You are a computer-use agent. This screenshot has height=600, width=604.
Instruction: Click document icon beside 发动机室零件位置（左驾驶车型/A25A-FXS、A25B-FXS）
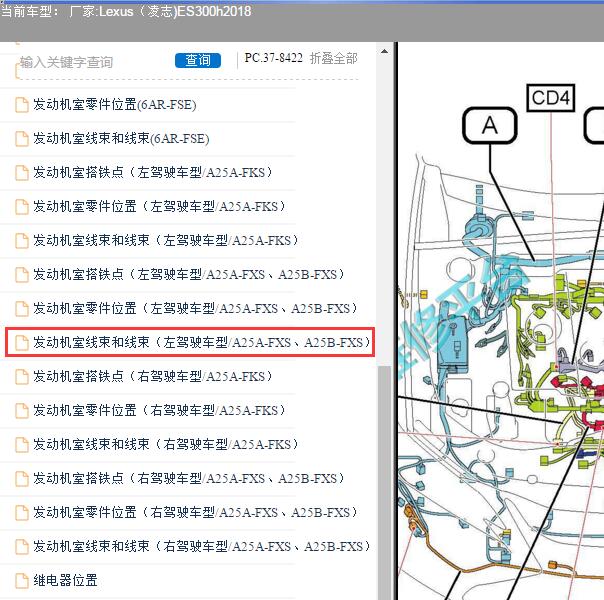(22, 308)
